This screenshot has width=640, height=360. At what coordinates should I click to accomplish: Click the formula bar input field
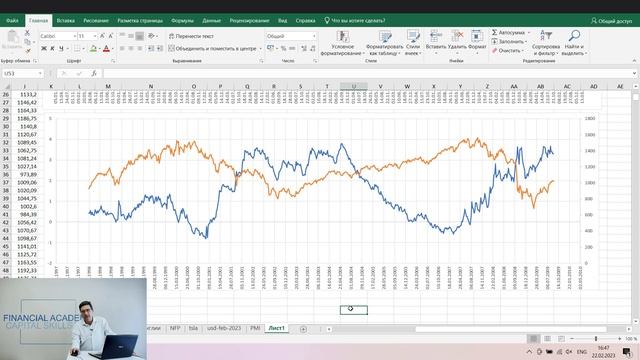tap(367, 73)
